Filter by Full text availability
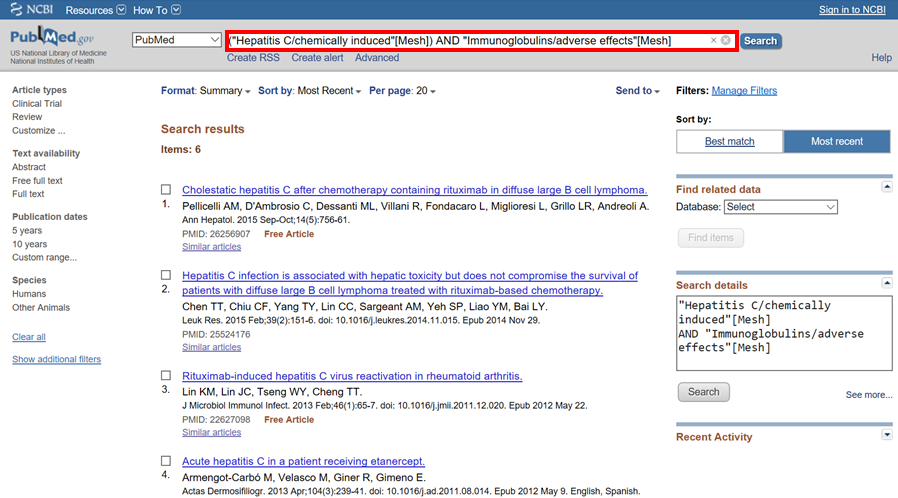Screen dimensions: 898x498 [28, 194]
